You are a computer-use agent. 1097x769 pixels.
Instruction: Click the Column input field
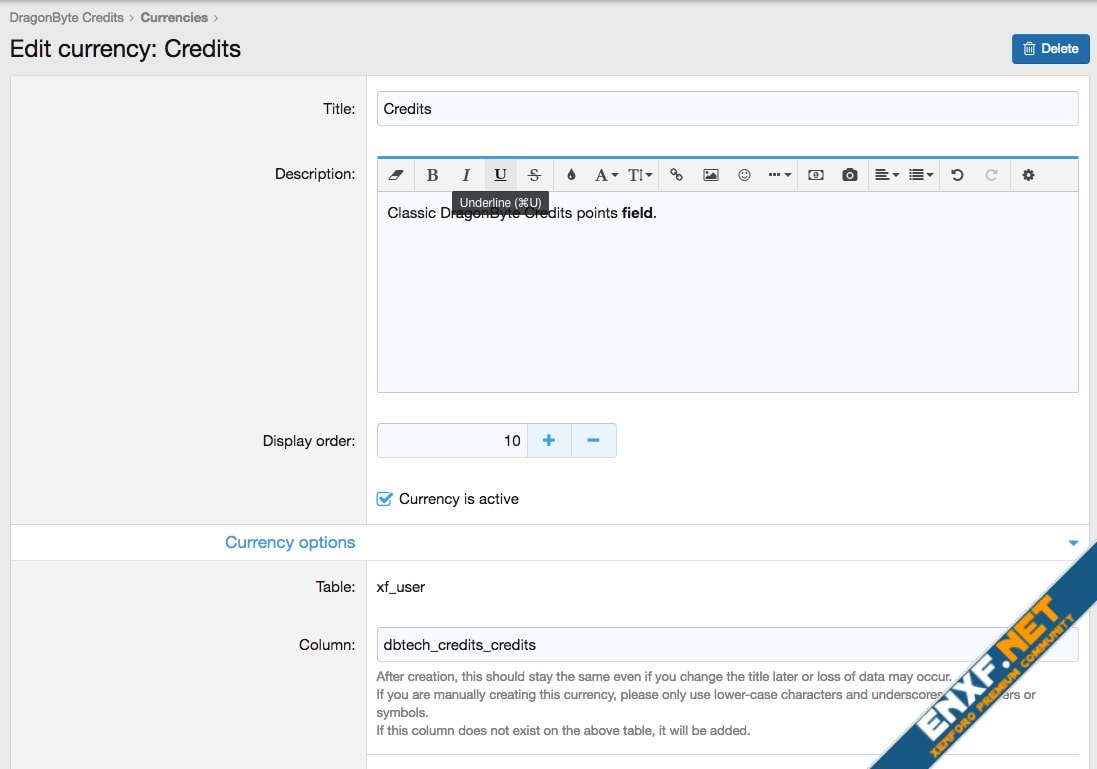point(727,644)
